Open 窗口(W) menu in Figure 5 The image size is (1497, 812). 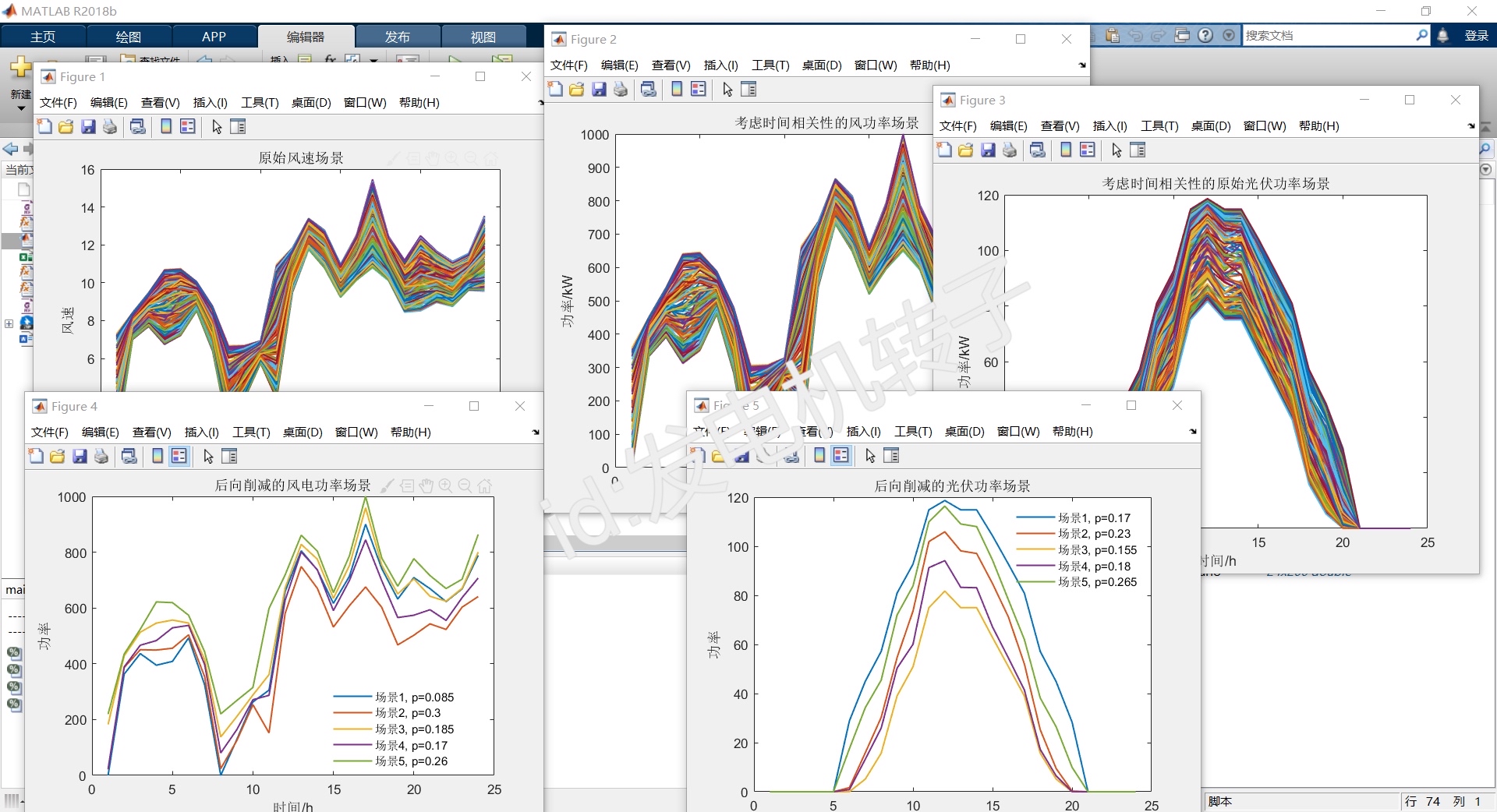pyautogui.click(x=1018, y=431)
